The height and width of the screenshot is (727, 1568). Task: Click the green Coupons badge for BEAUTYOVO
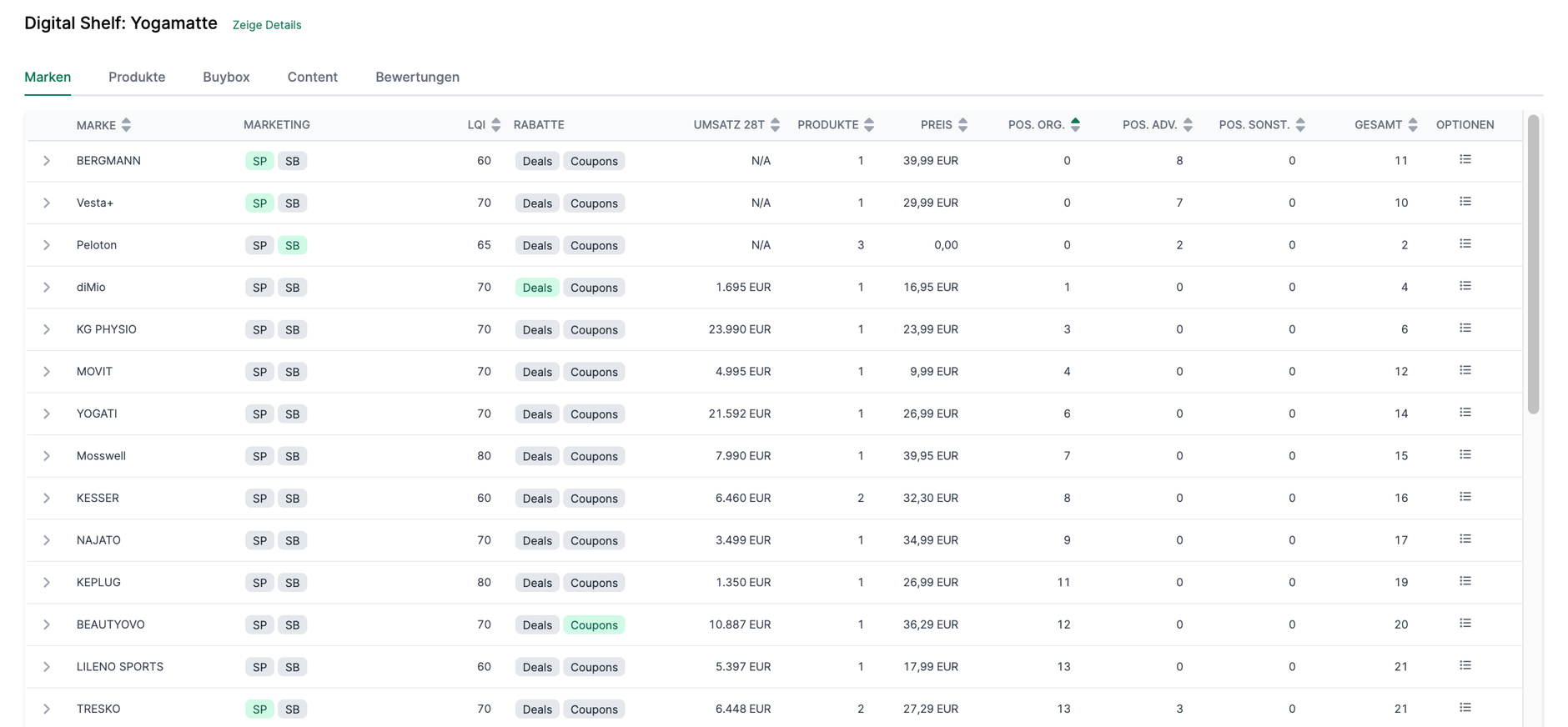[594, 624]
